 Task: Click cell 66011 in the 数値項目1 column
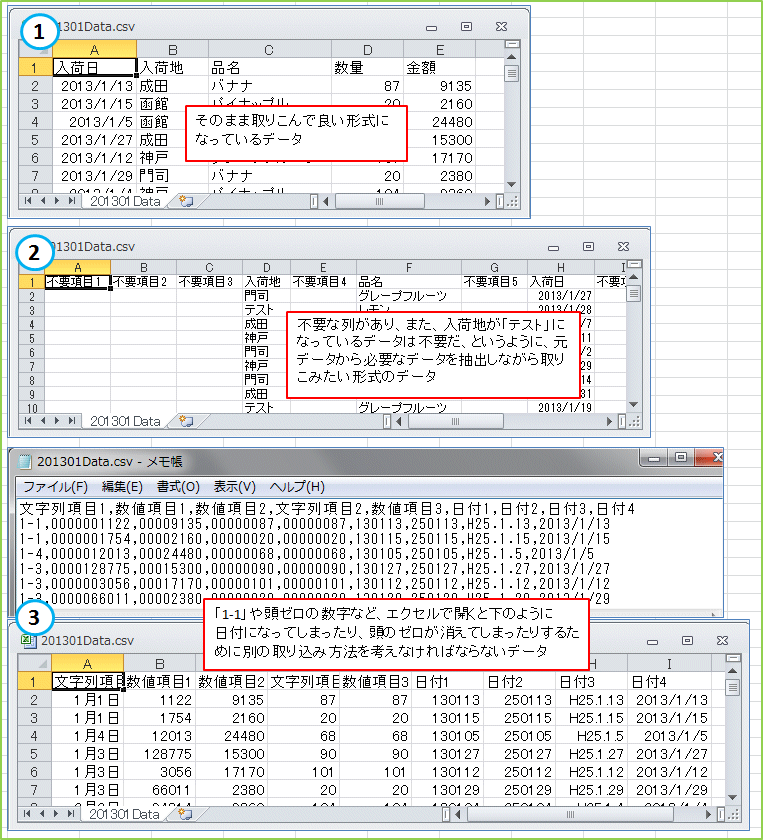(x=159, y=790)
